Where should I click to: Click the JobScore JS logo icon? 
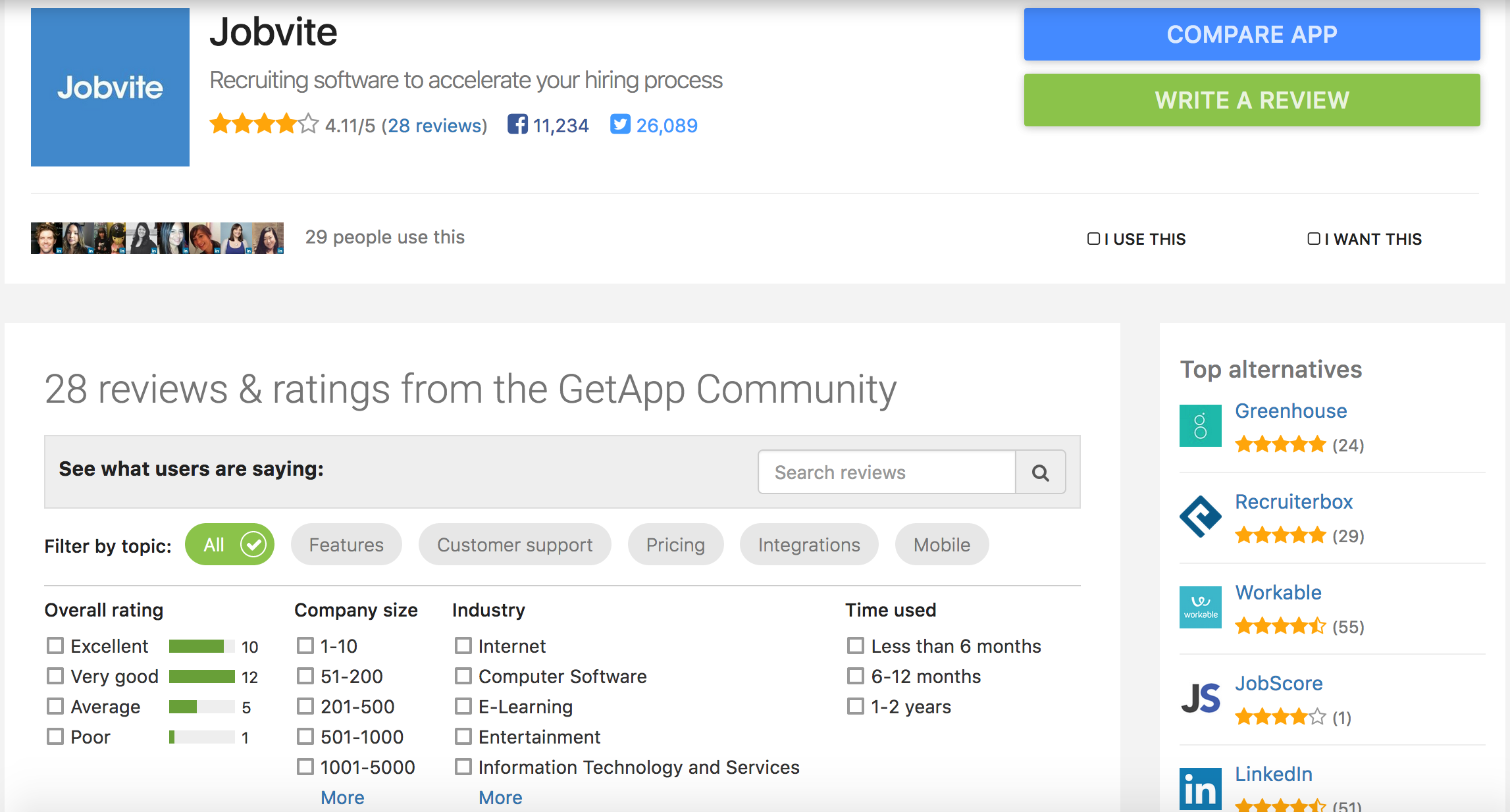[x=1200, y=698]
